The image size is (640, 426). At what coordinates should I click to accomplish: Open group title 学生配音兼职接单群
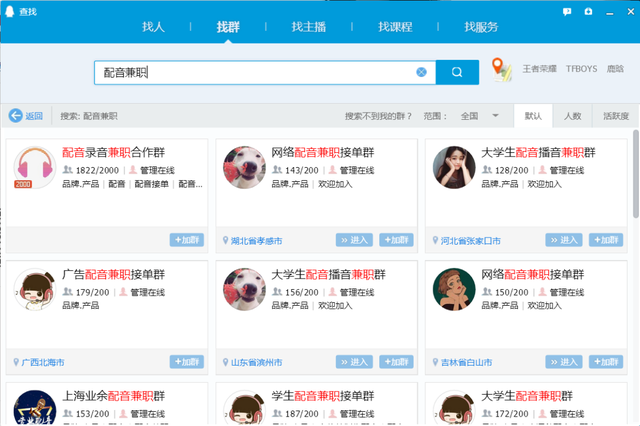(323, 396)
